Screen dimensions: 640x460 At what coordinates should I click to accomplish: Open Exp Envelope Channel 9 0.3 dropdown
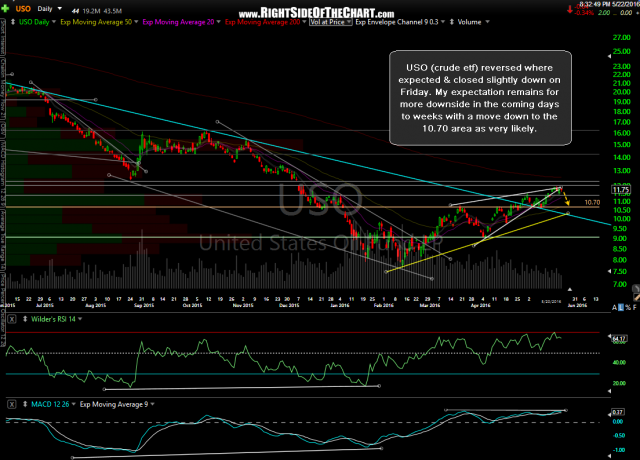(x=442, y=22)
